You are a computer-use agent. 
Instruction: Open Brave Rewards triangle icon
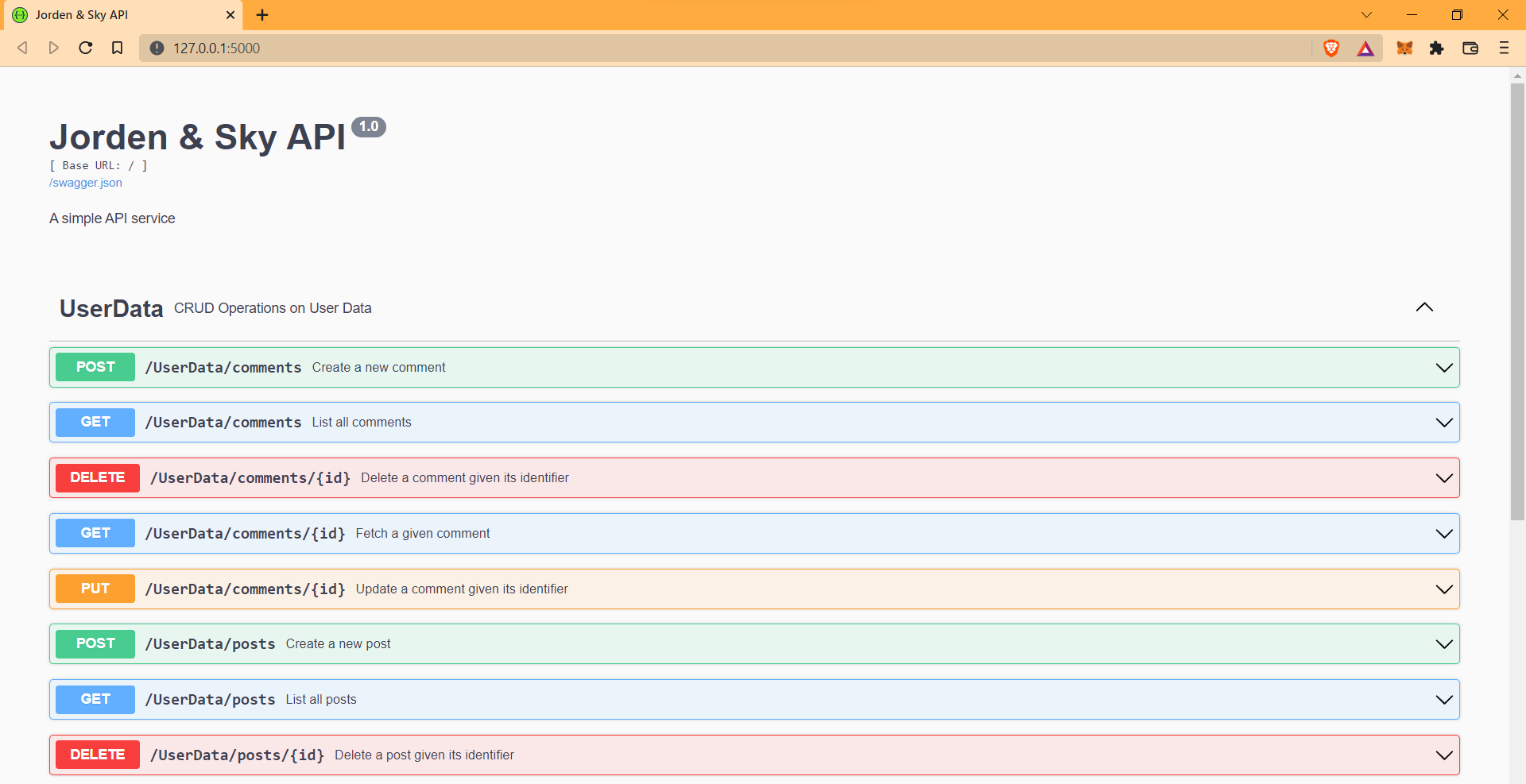1365,48
